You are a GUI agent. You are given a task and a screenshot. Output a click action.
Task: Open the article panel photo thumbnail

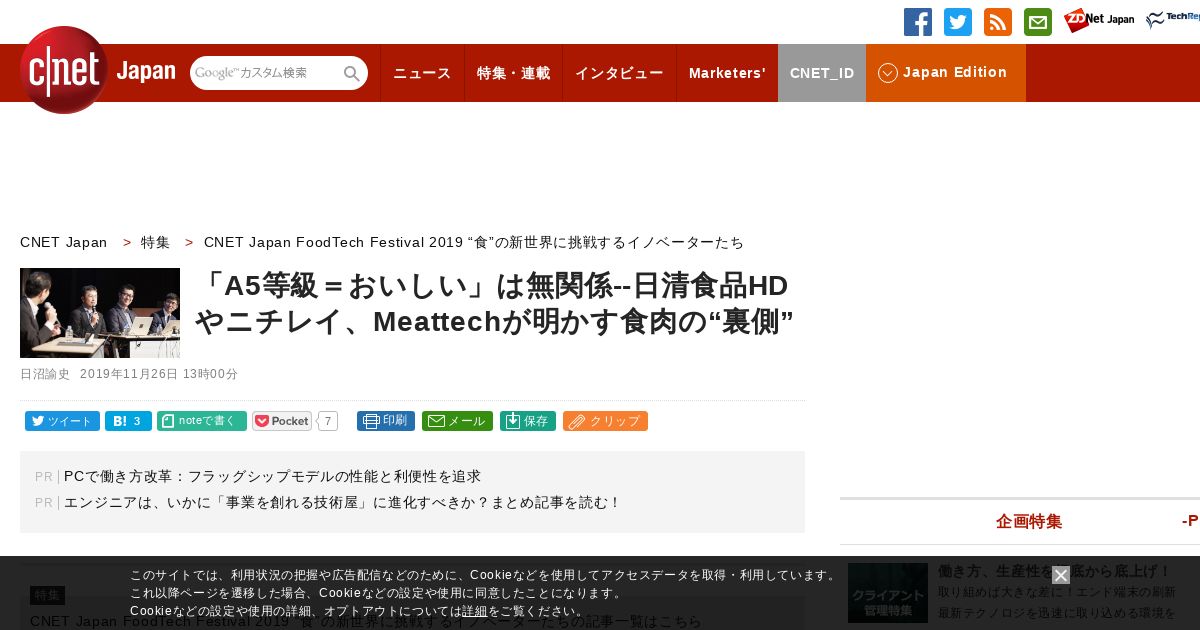100,313
